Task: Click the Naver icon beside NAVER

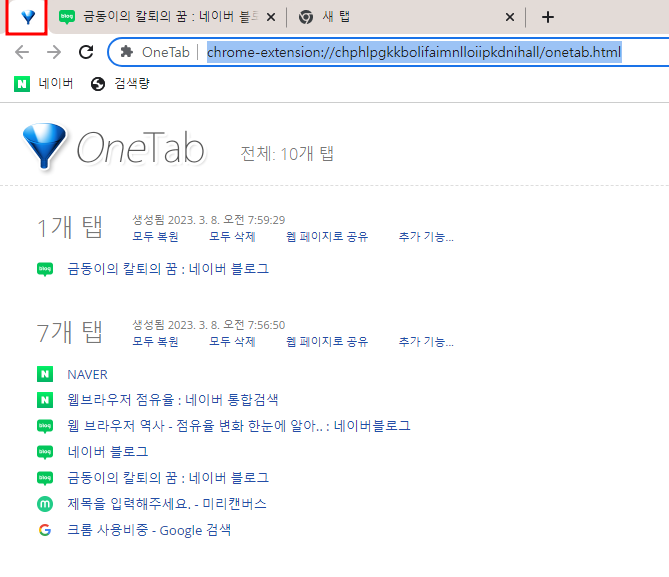Action: (x=45, y=374)
